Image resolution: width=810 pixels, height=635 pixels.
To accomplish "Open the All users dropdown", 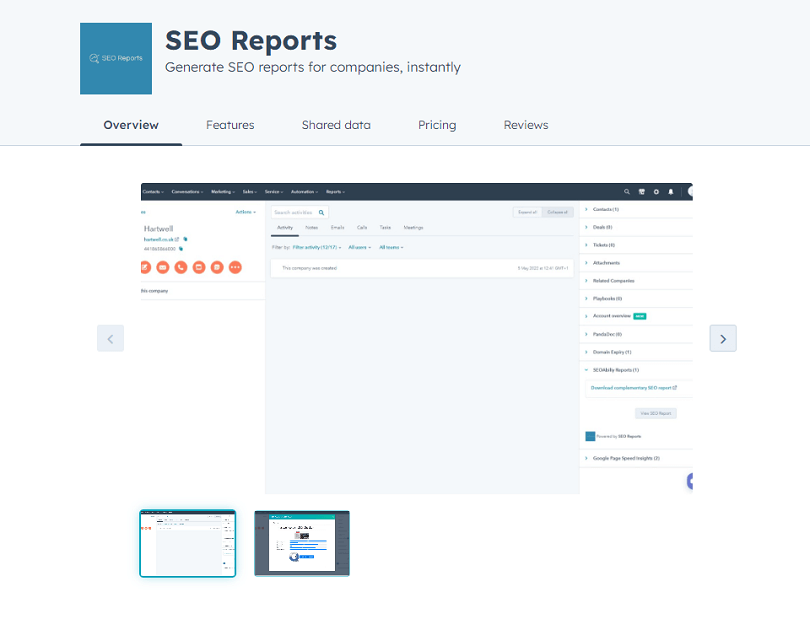I will 360,247.
